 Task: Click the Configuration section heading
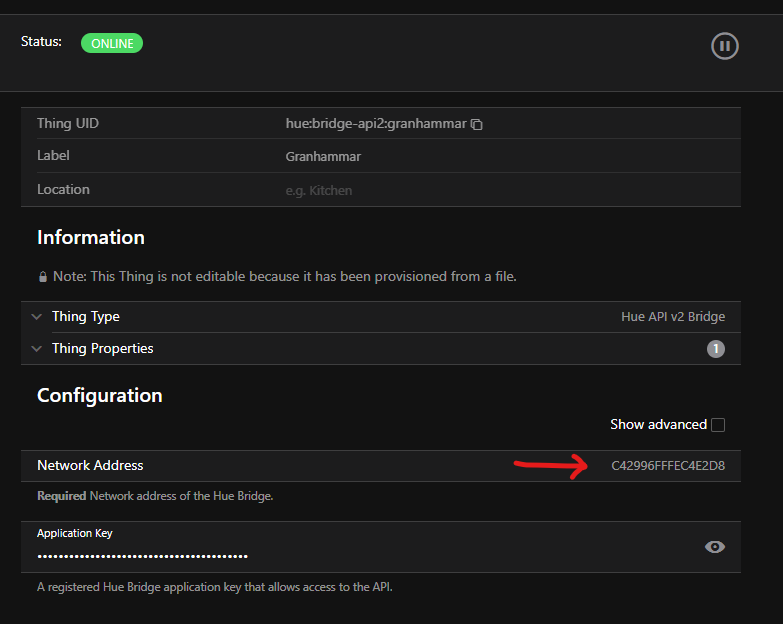point(100,396)
